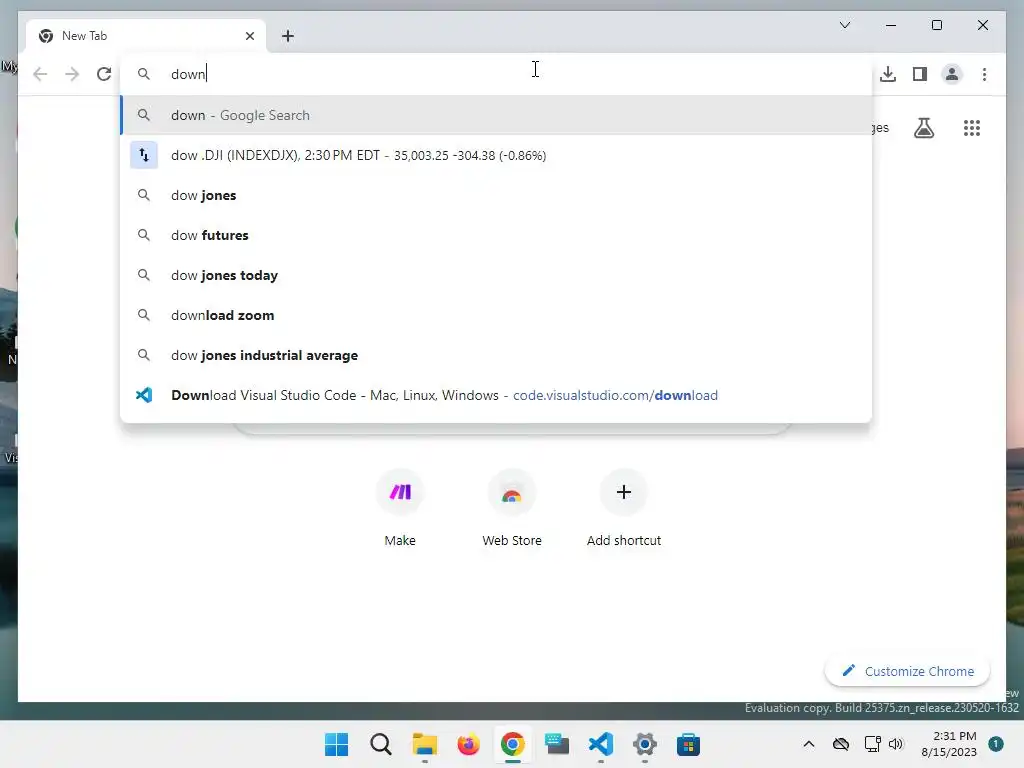Screen dimensions: 1024x768
Task: Choose 'dow jones today' suggestion
Action: click(x=496, y=275)
